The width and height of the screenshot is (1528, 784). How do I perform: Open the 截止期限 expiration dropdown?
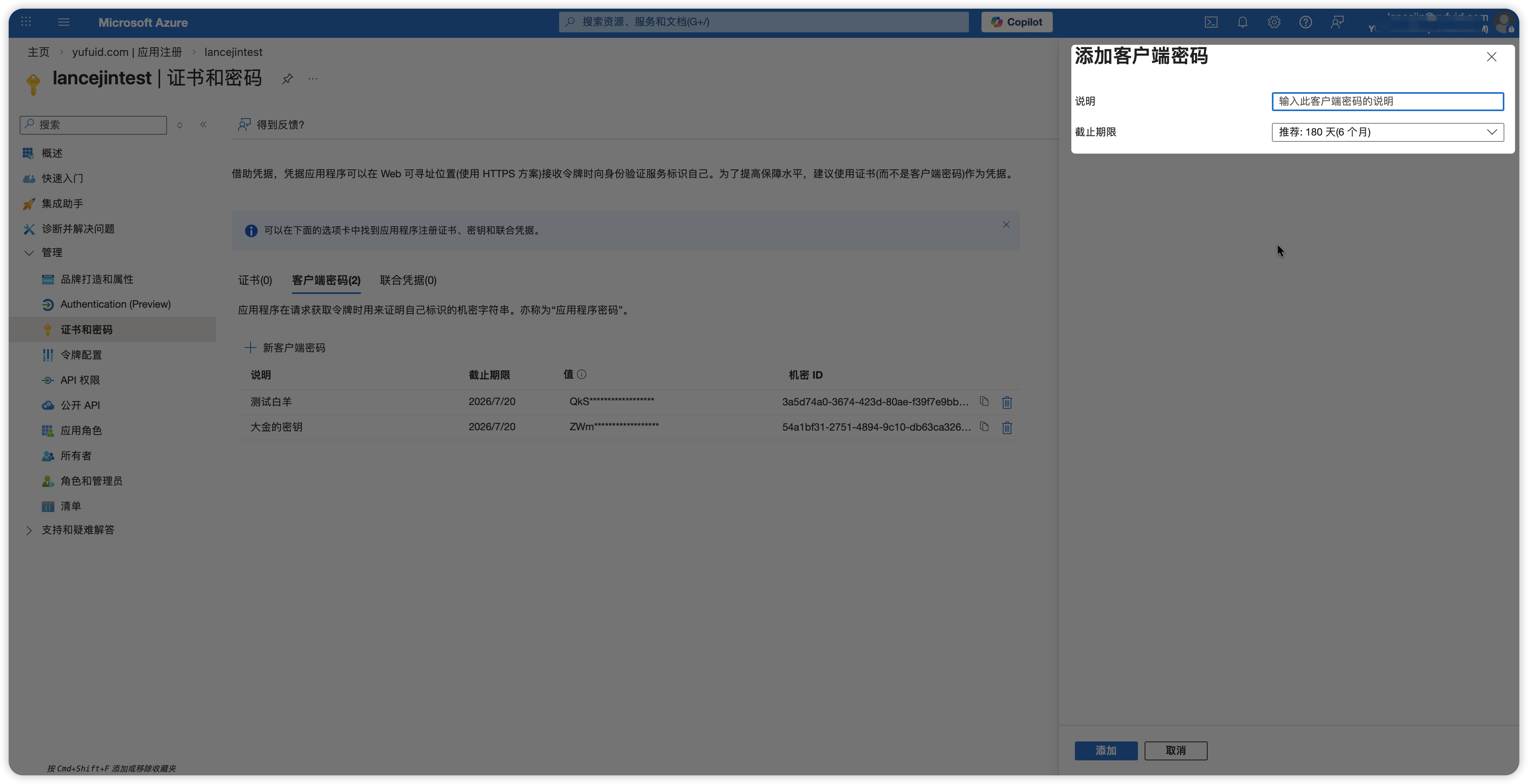pos(1387,132)
